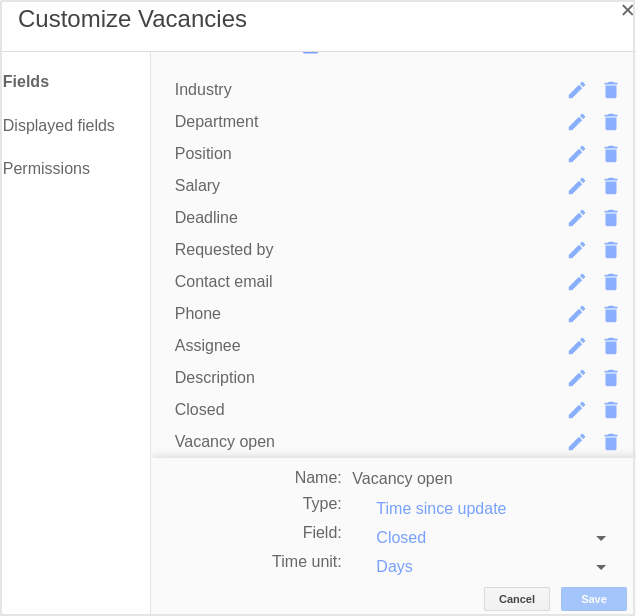Remove the Salary field via trash icon
Image resolution: width=636 pixels, height=616 pixels.
[x=610, y=186]
